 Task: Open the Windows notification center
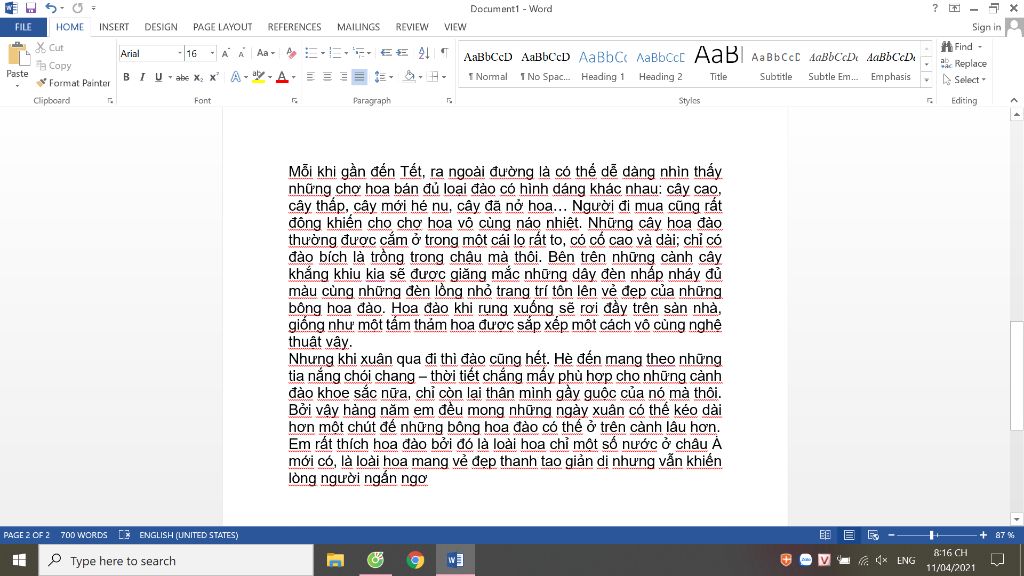(997, 560)
